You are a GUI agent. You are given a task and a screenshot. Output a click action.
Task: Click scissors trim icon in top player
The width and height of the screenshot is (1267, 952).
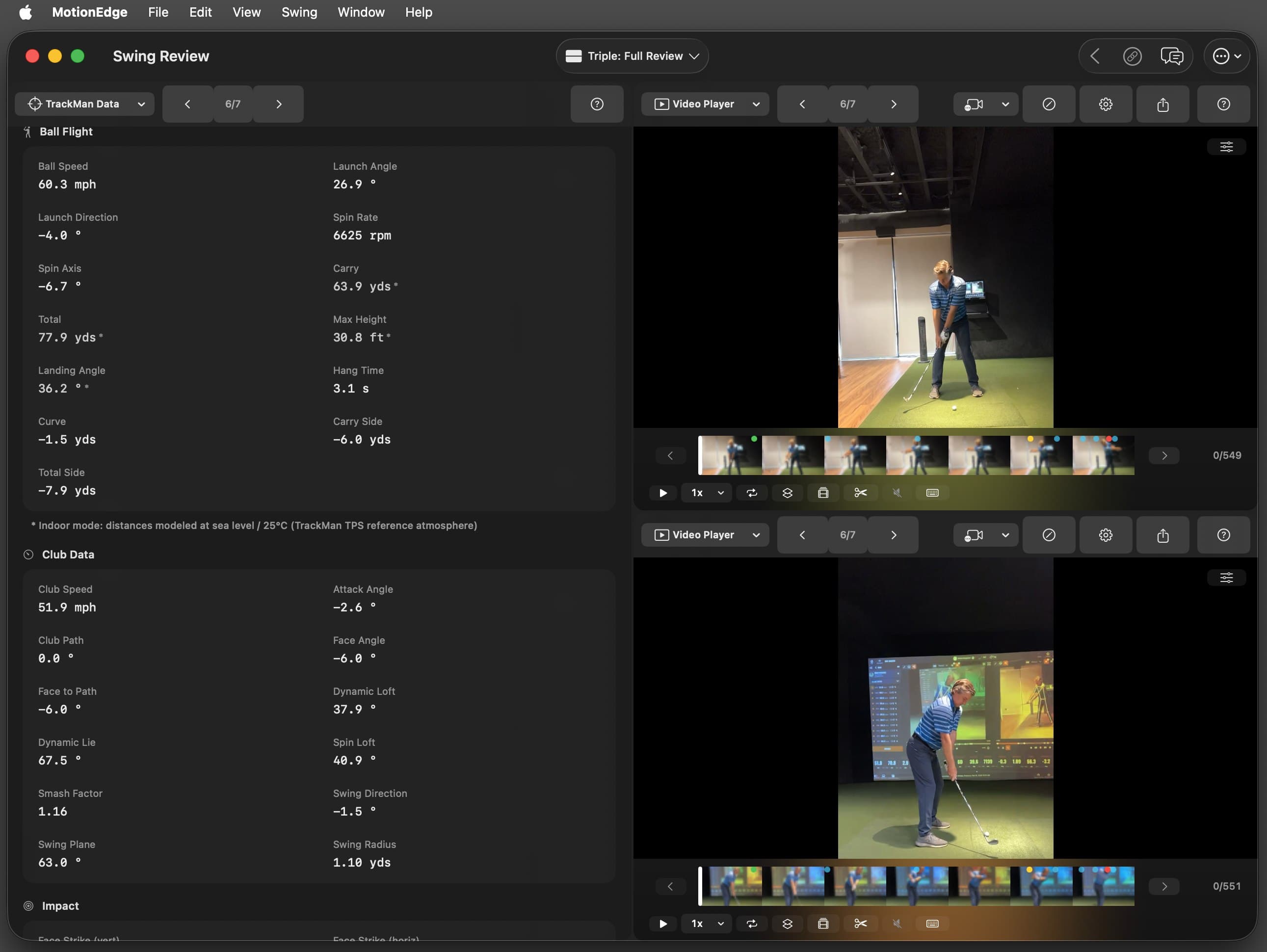click(x=860, y=493)
